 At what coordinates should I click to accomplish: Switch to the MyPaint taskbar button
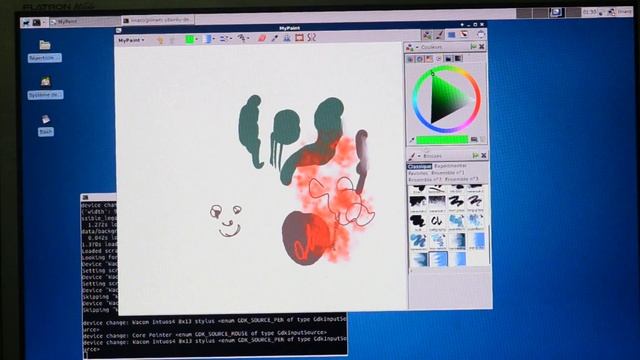tap(84, 22)
